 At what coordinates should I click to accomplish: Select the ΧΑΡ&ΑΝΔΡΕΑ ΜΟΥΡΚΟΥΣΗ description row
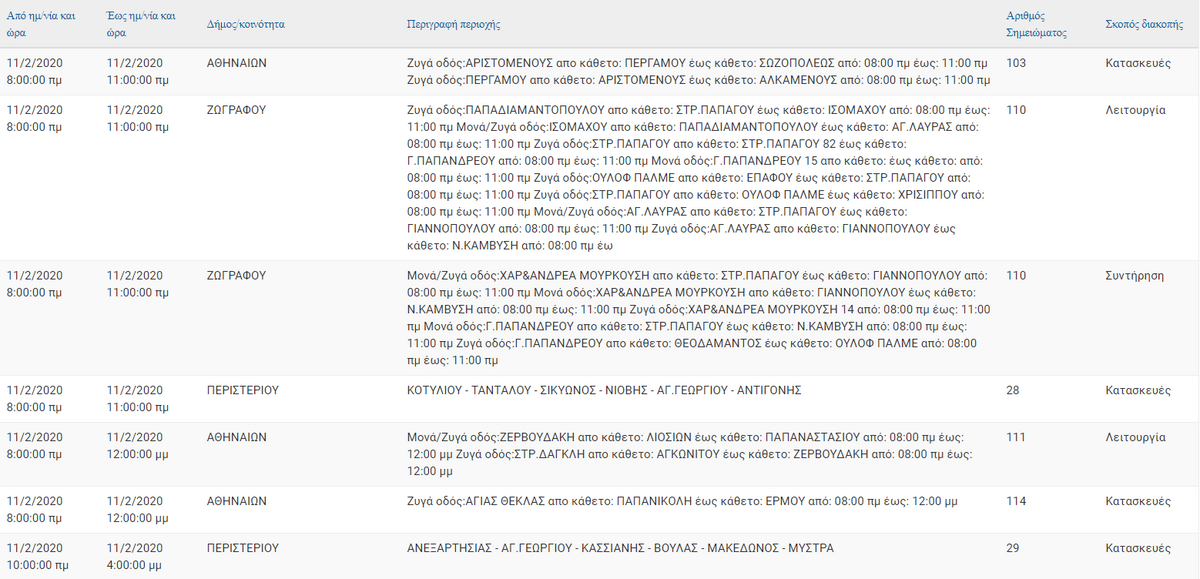click(x=698, y=318)
